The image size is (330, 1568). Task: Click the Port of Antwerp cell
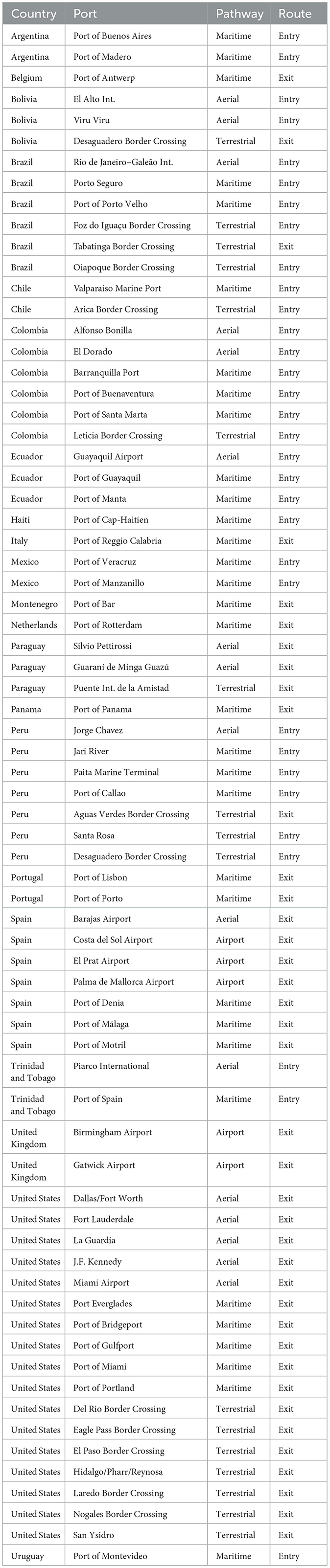(x=104, y=78)
